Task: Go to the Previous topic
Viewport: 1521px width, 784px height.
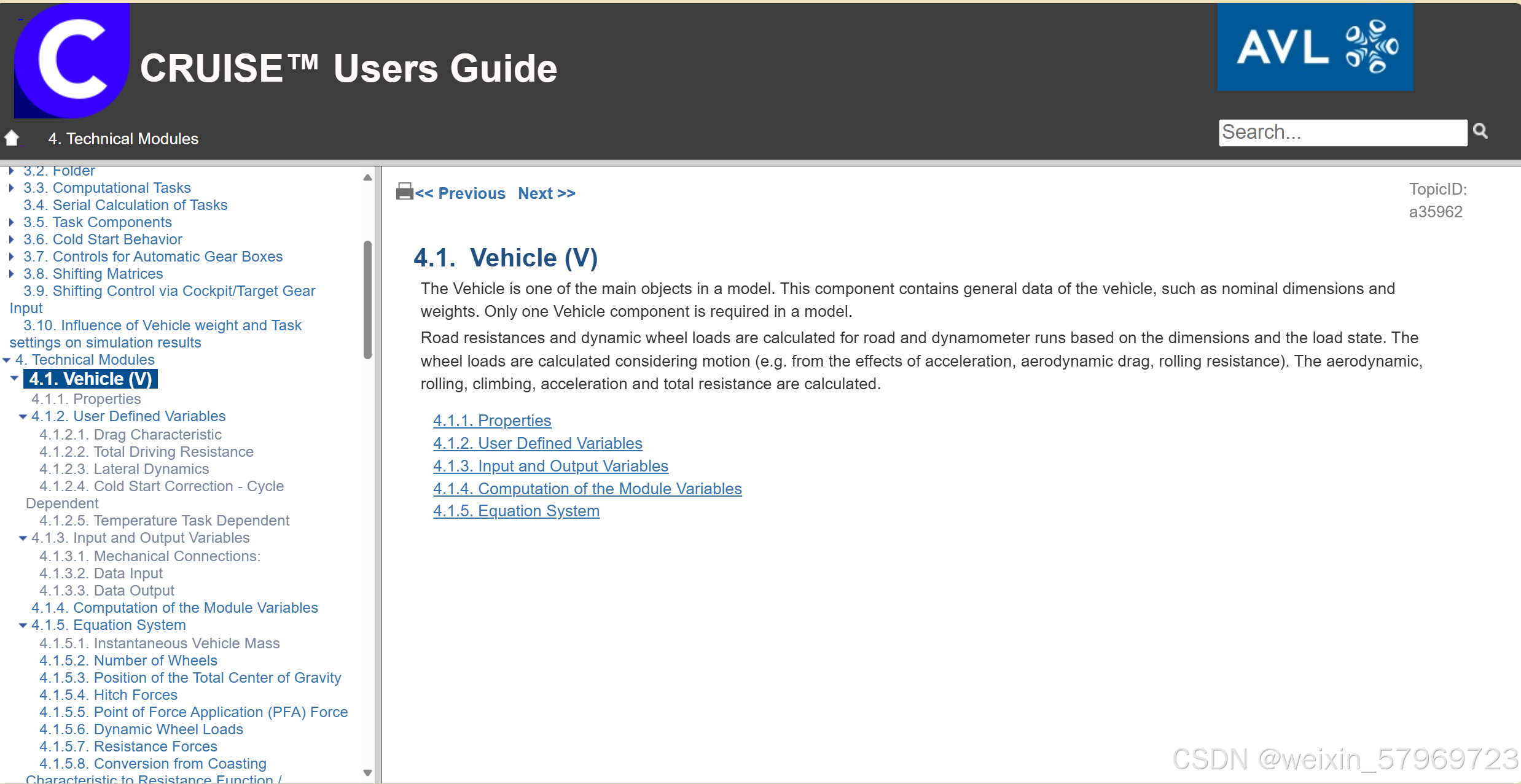Action: point(459,193)
